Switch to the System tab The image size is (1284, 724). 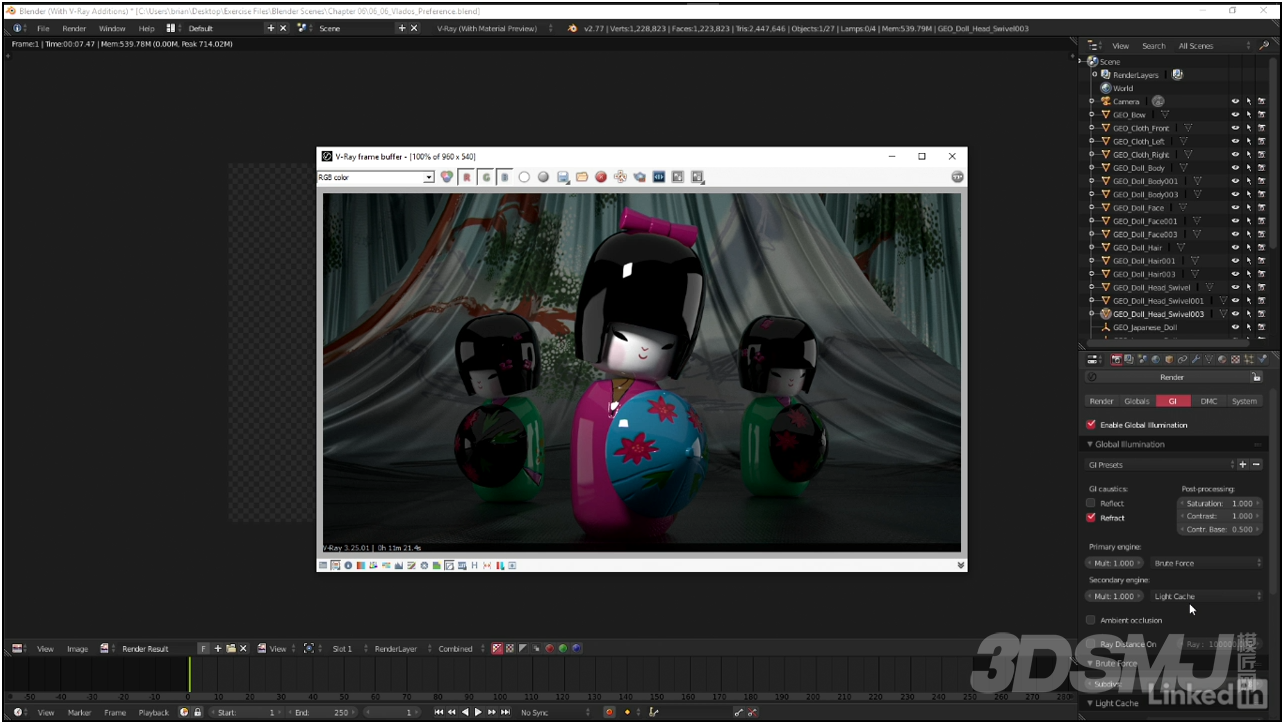[x=1244, y=401]
